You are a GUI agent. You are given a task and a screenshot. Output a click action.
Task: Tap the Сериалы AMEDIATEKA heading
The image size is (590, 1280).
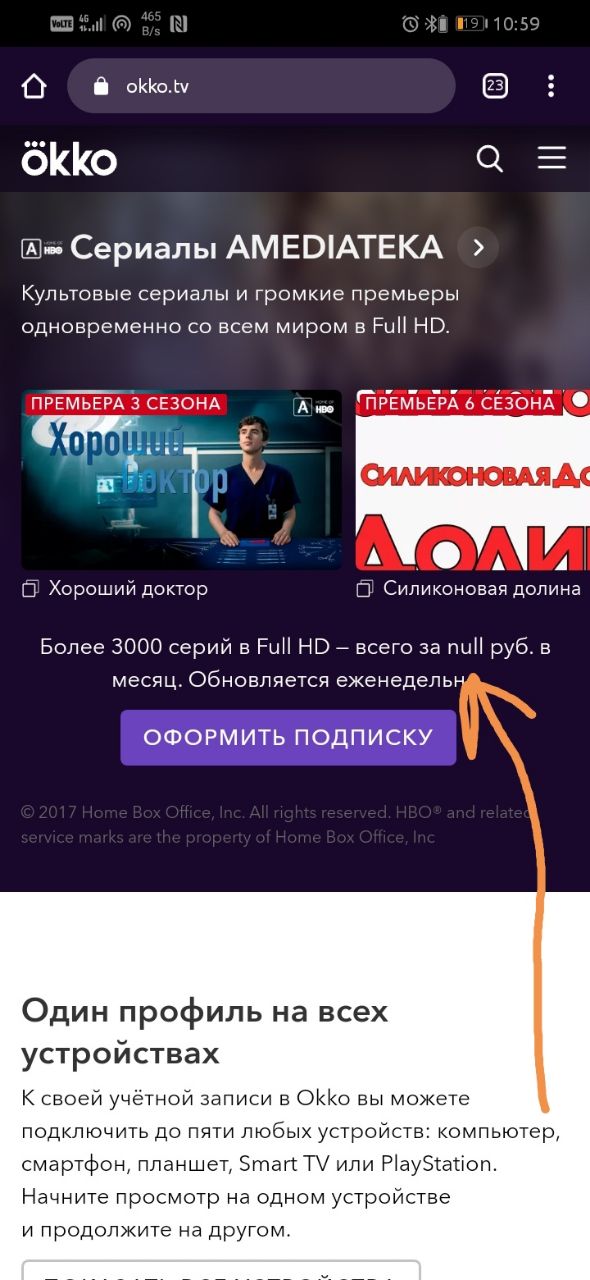[256, 247]
